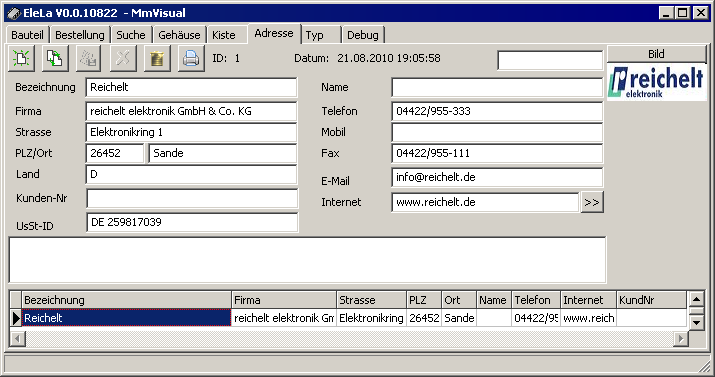Focus the Telefon field 04422/955-333
715x377 pixels.
point(497,111)
